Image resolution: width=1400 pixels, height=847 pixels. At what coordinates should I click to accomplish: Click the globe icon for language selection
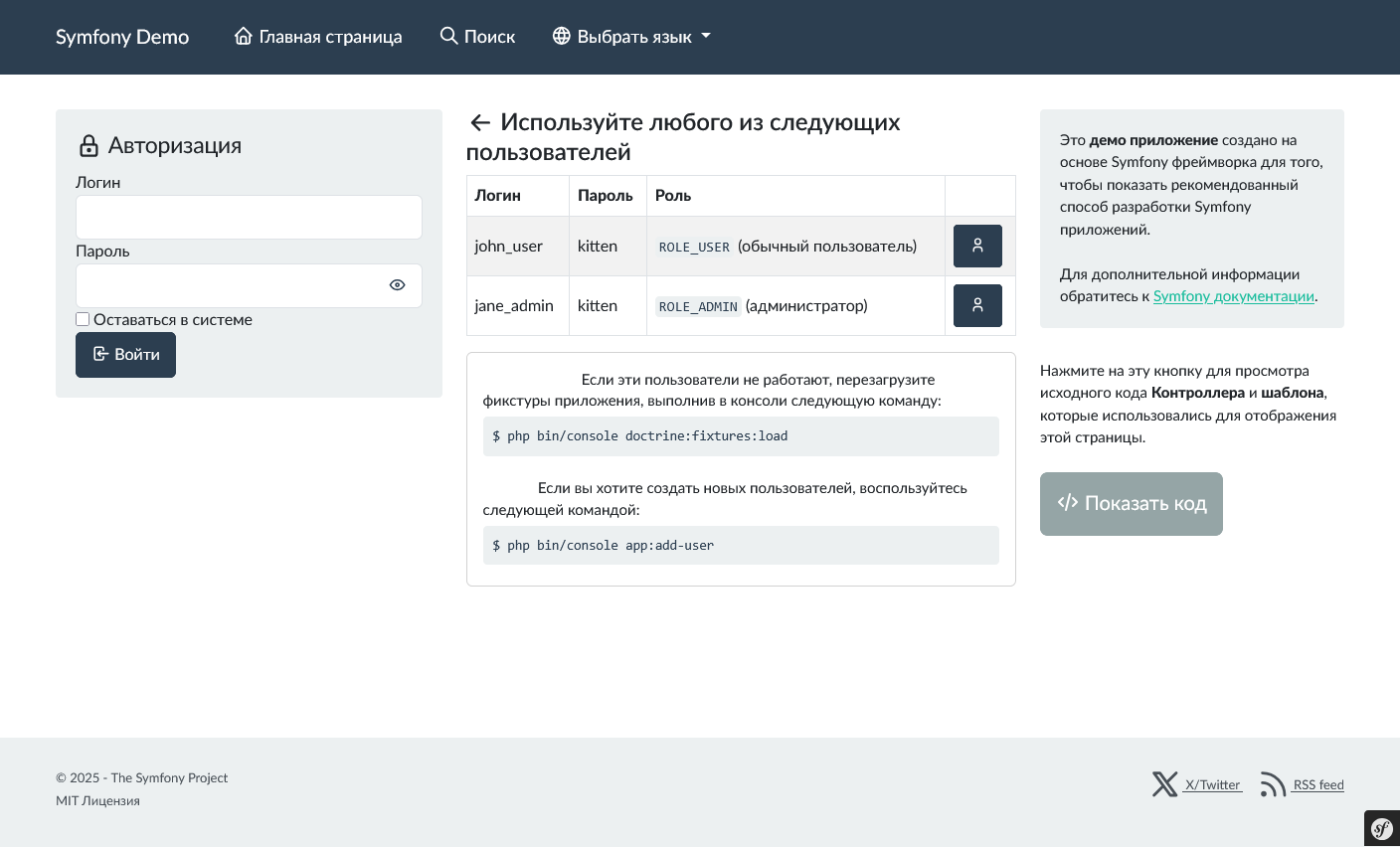pyautogui.click(x=562, y=36)
